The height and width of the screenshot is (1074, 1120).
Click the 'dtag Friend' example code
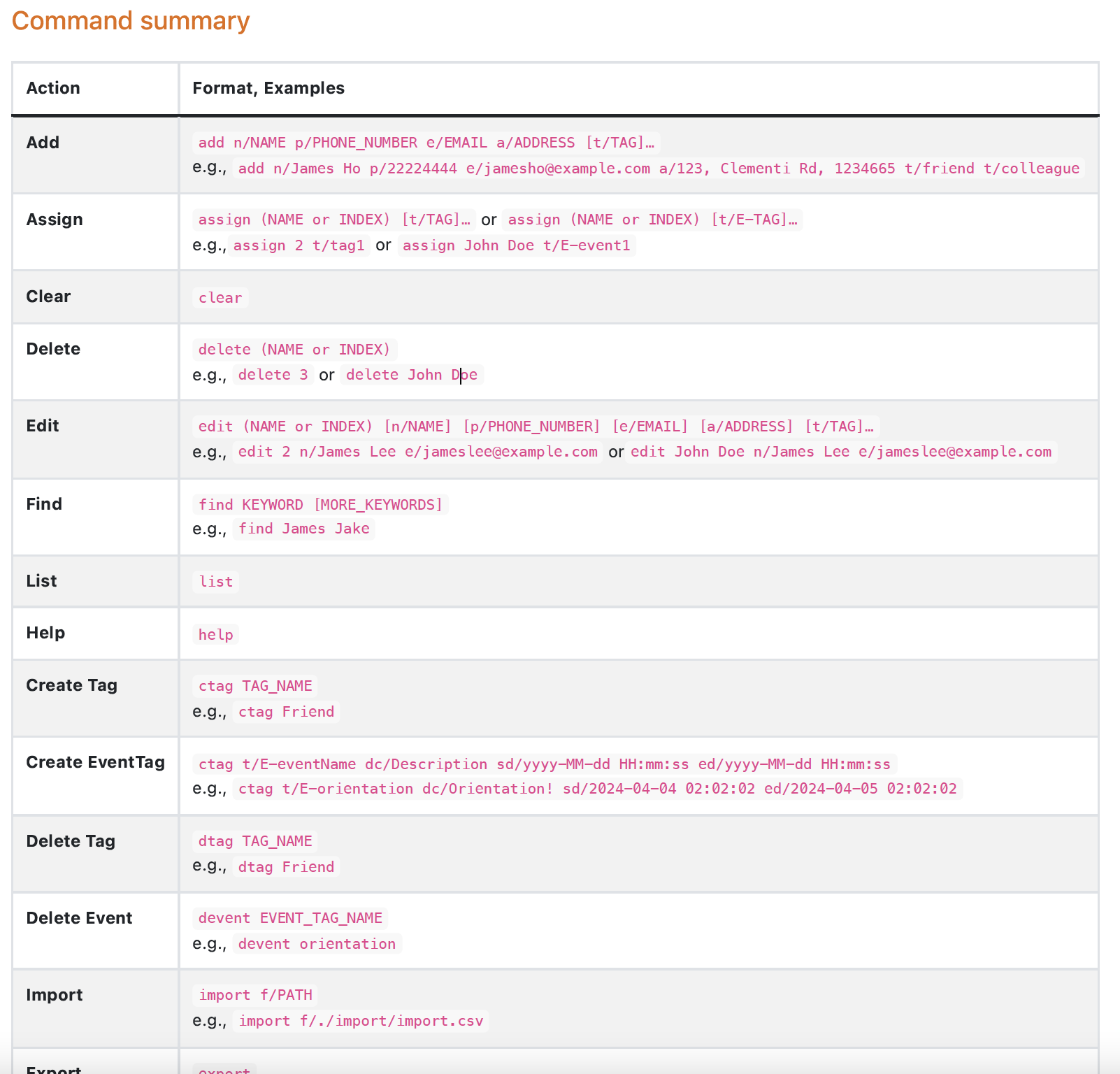287,867
